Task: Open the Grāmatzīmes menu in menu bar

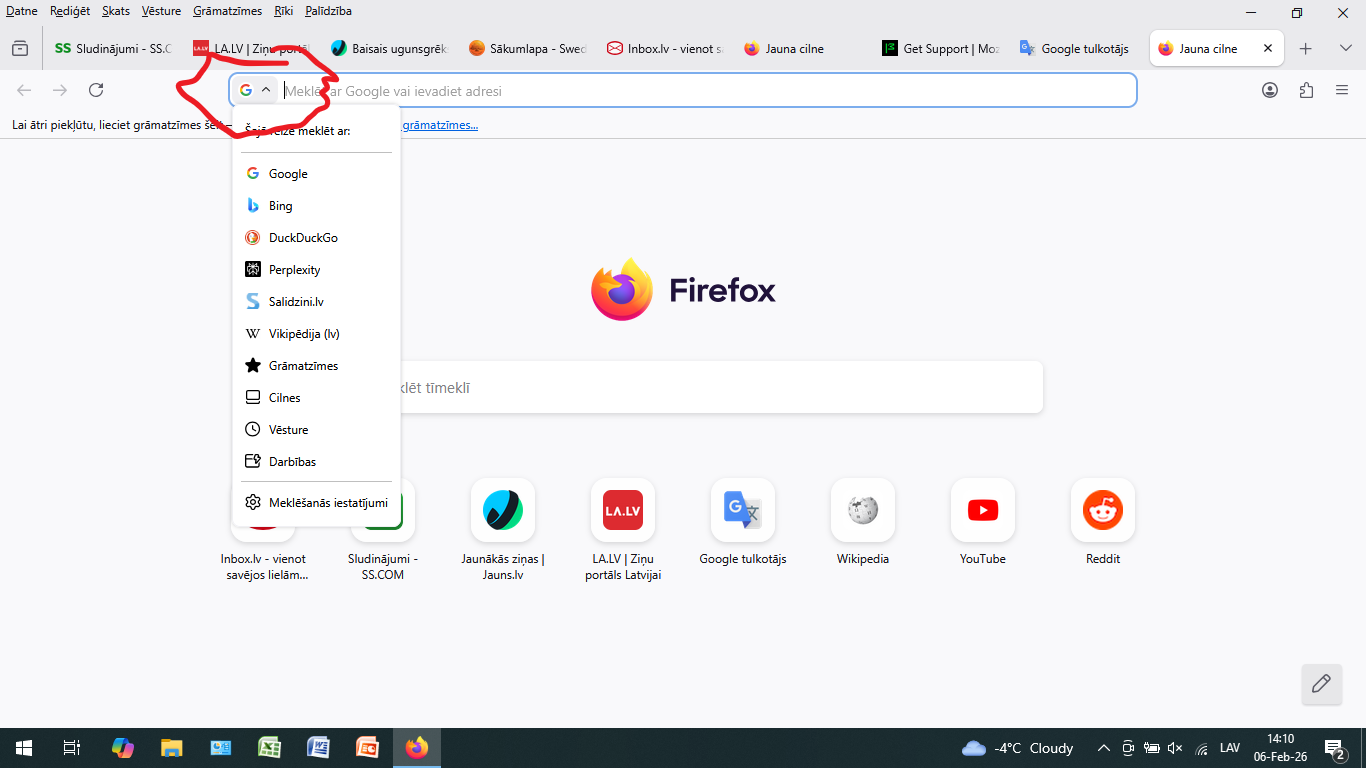Action: (x=228, y=11)
